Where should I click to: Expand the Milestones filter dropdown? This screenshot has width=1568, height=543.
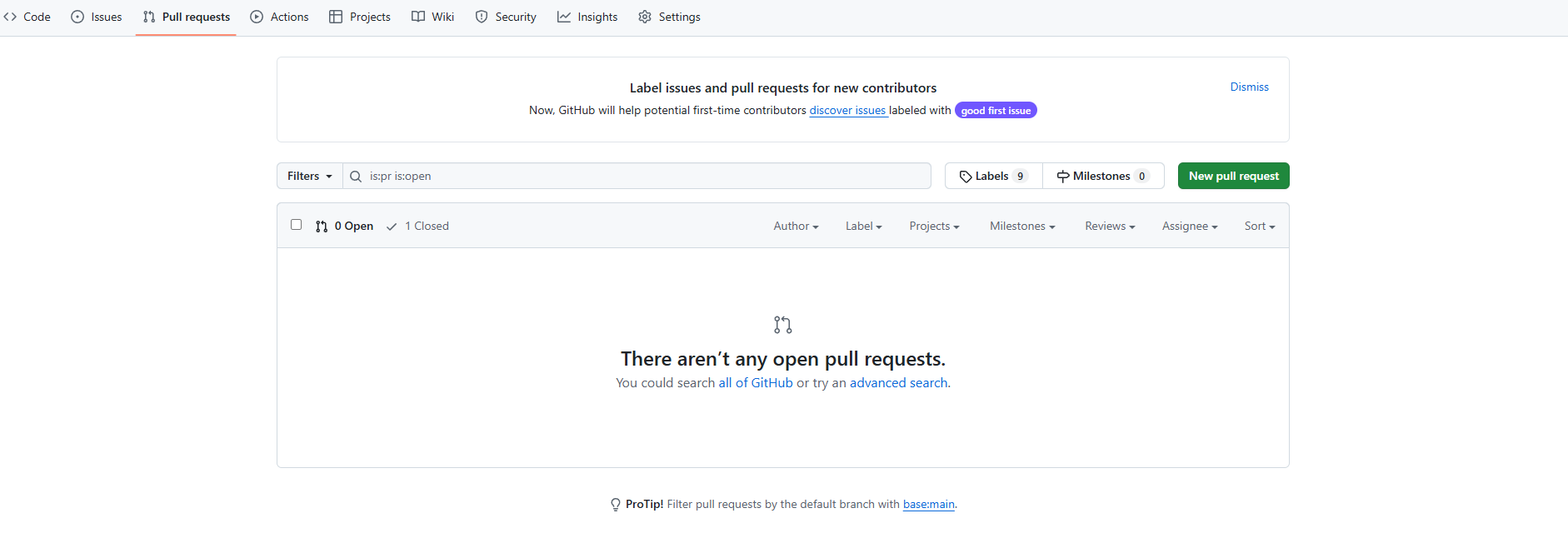[1022, 226]
